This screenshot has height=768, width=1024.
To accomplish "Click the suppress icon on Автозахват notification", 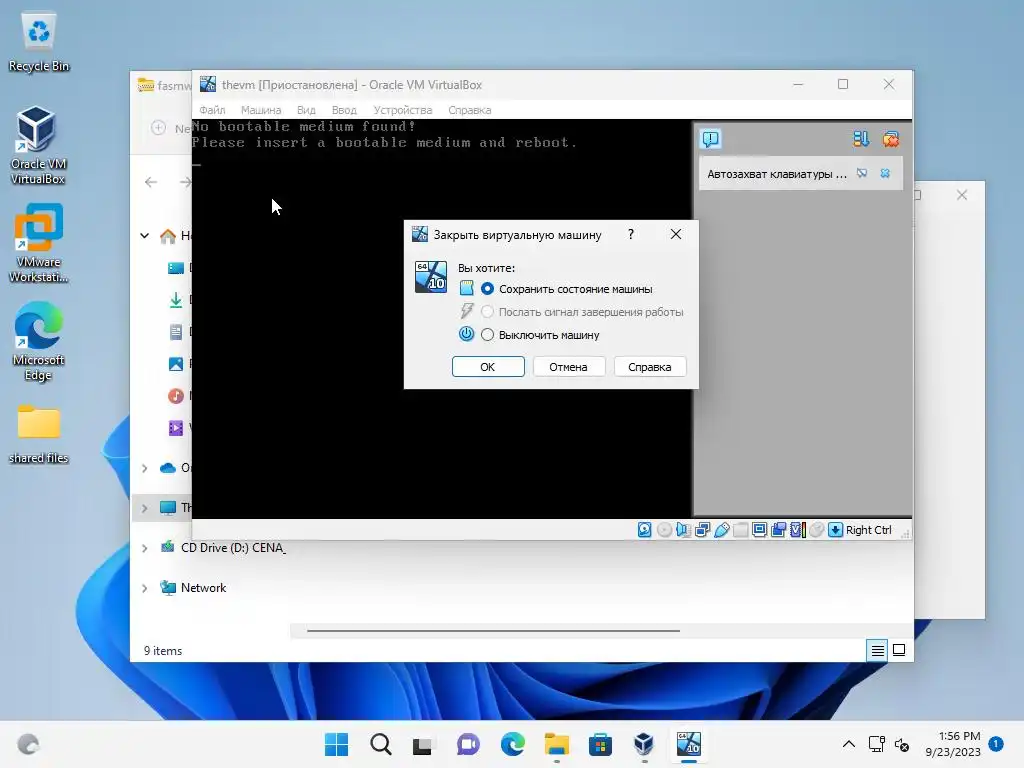I will pyautogui.click(x=862, y=173).
